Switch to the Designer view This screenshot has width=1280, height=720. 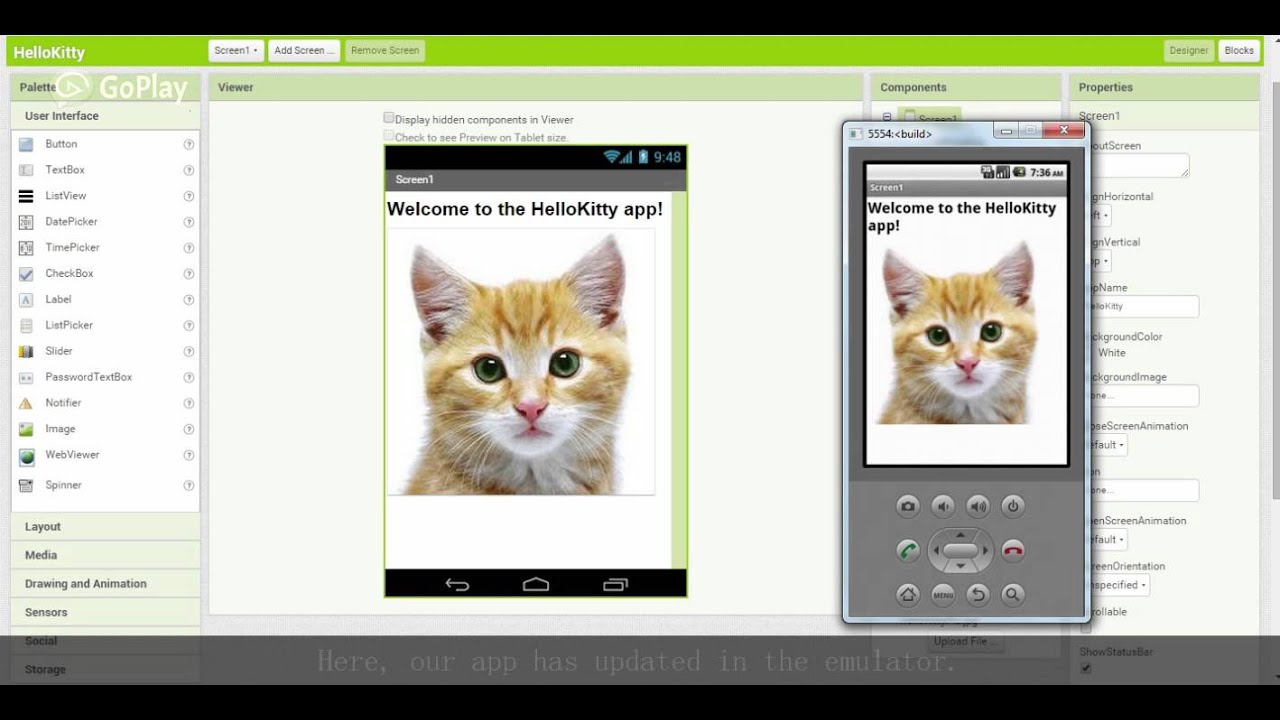1189,50
